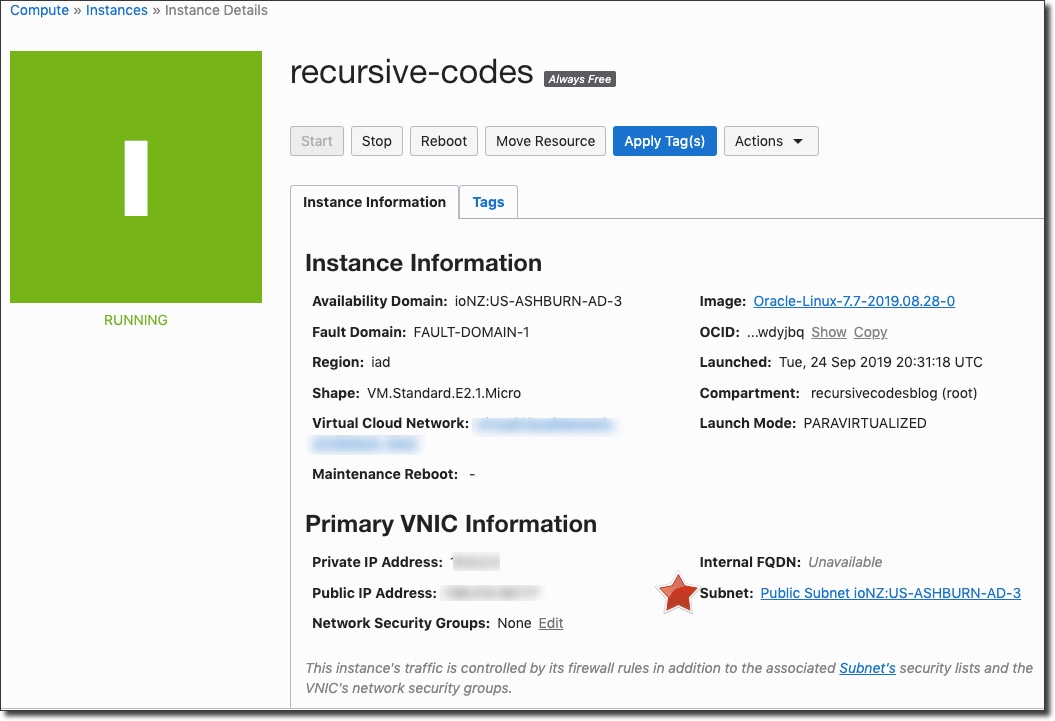Click the Move Resource button

[x=545, y=141]
